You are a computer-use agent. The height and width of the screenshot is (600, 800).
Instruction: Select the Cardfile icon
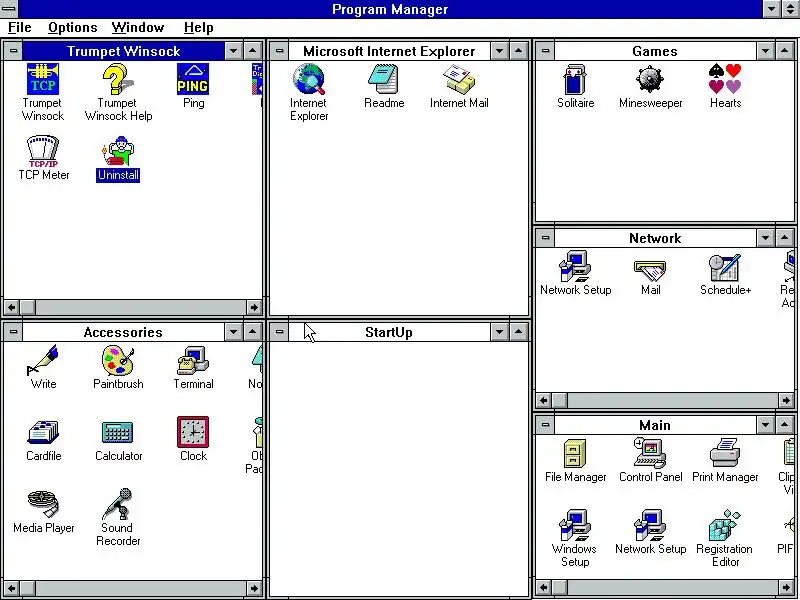(43, 432)
